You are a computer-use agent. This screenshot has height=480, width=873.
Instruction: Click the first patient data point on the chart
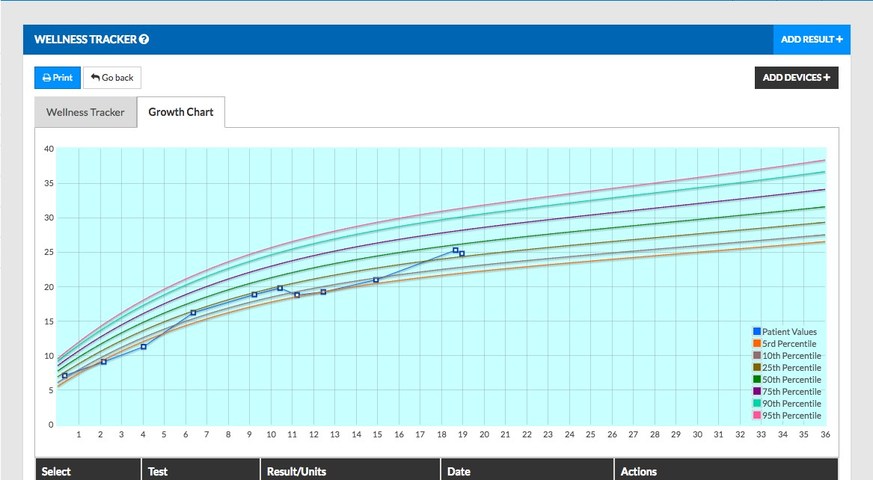(65, 376)
